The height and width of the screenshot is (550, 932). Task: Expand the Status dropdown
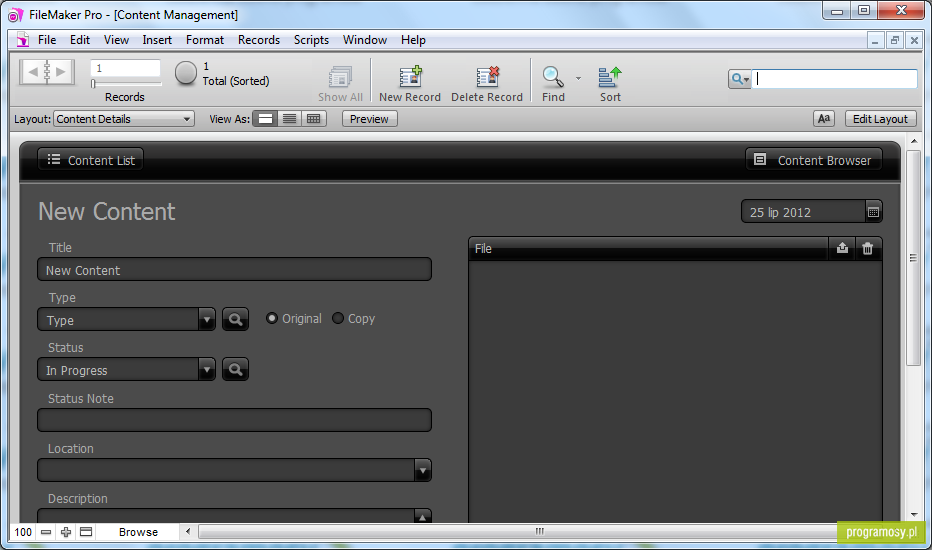click(x=206, y=370)
